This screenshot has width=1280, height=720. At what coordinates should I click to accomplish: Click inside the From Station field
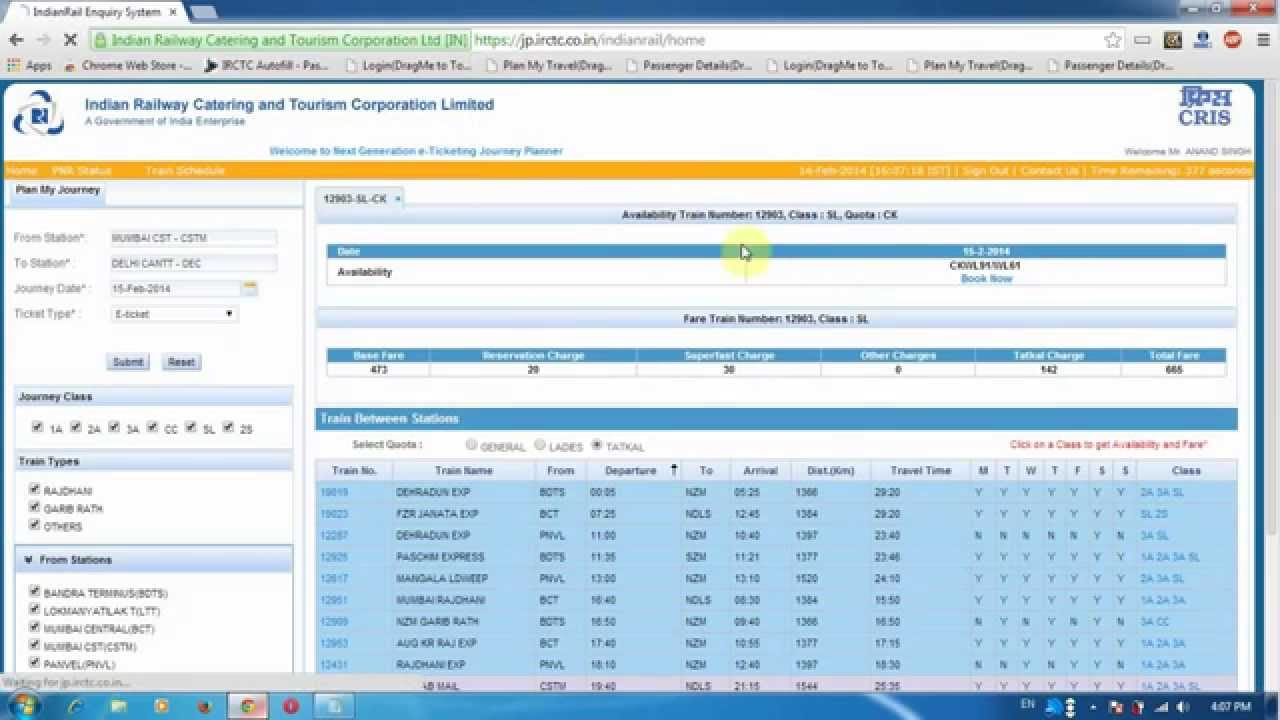point(193,238)
